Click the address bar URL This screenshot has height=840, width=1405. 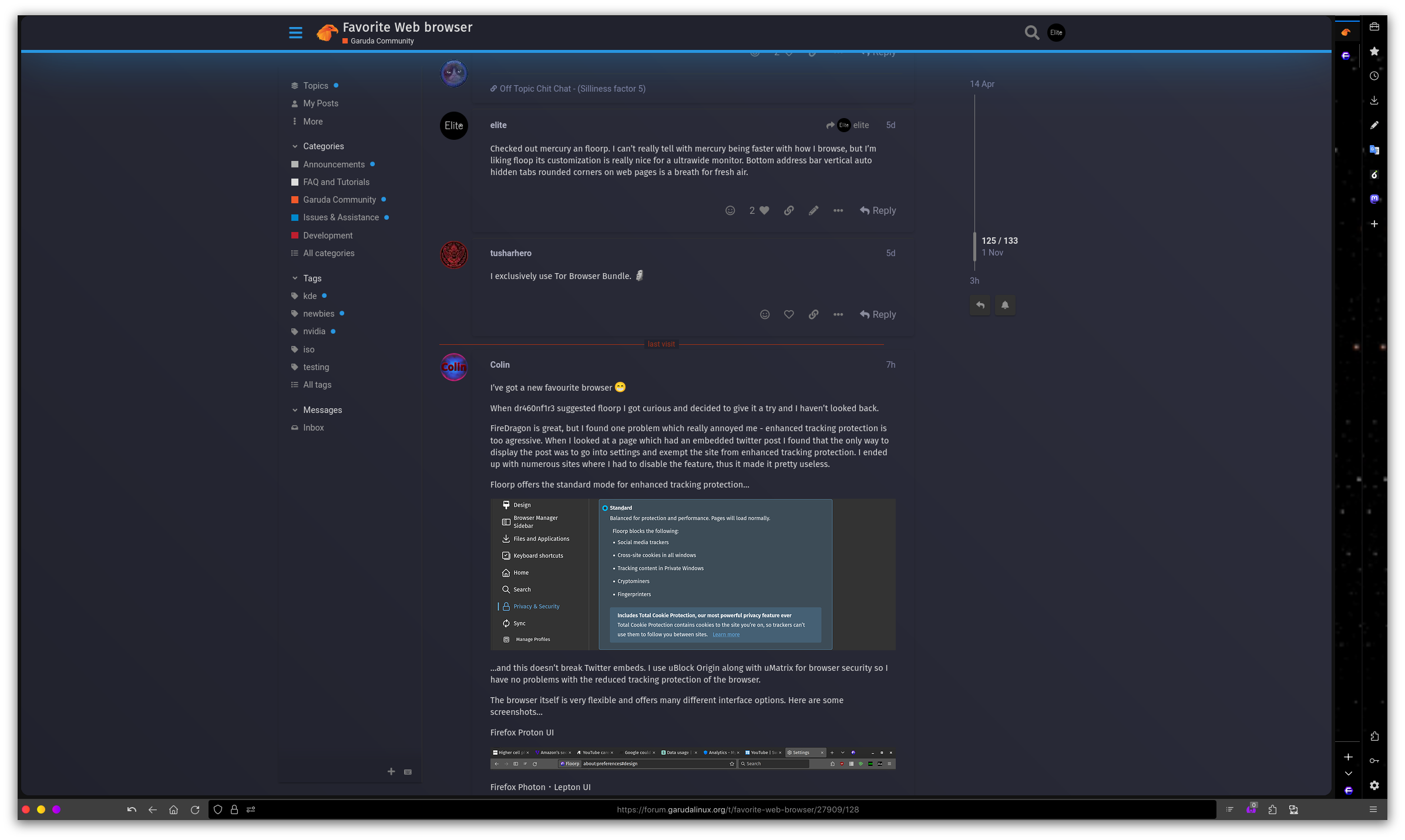pos(738,810)
